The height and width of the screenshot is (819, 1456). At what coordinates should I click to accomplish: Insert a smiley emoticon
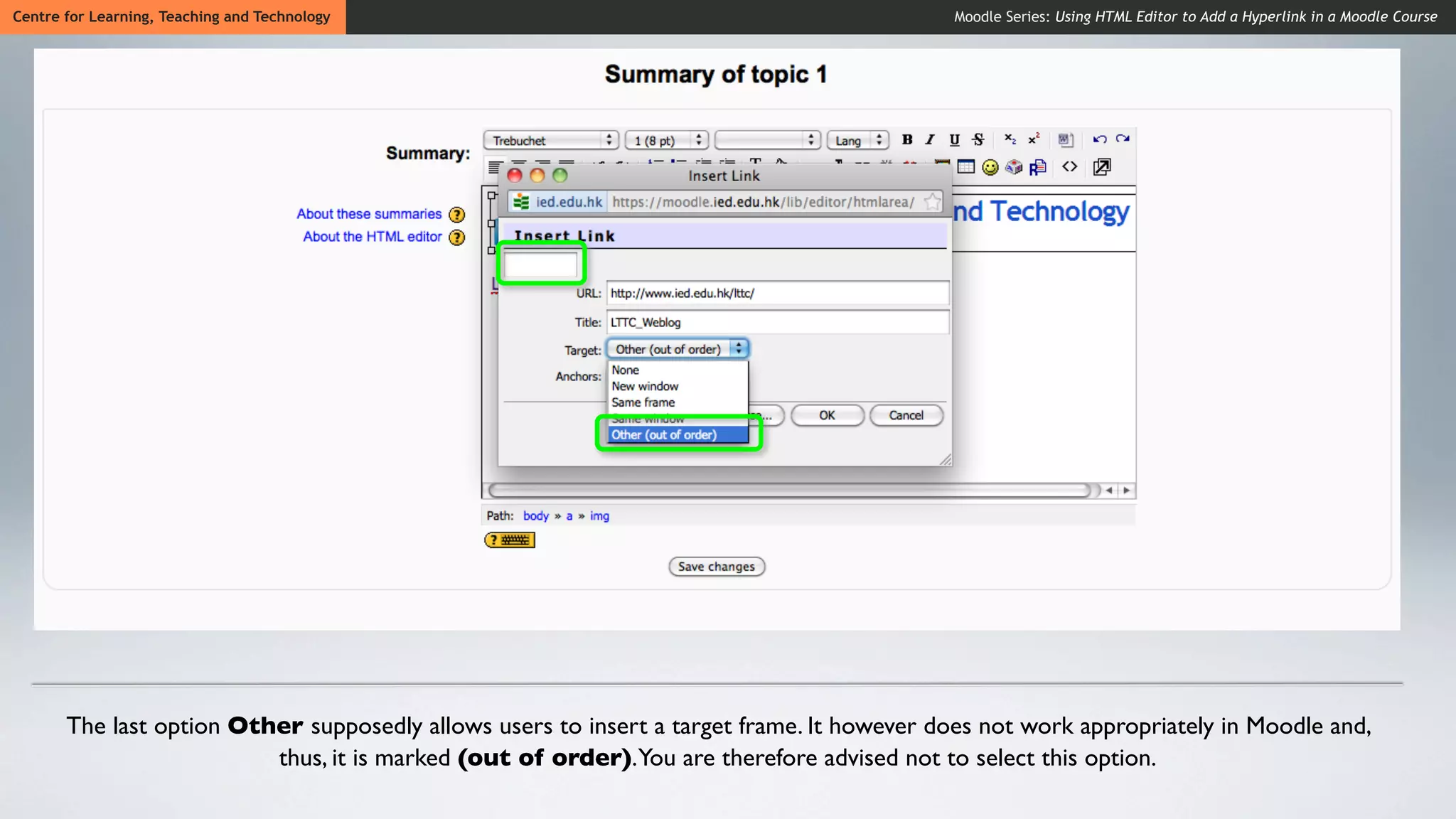pos(990,167)
